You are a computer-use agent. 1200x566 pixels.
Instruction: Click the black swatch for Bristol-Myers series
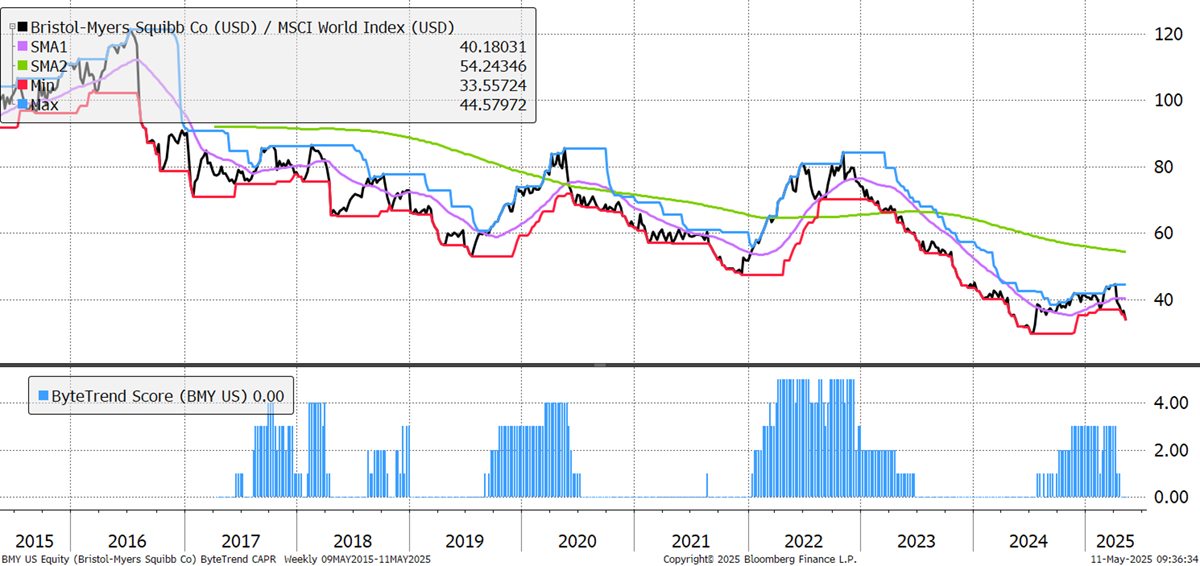pyautogui.click(x=23, y=25)
